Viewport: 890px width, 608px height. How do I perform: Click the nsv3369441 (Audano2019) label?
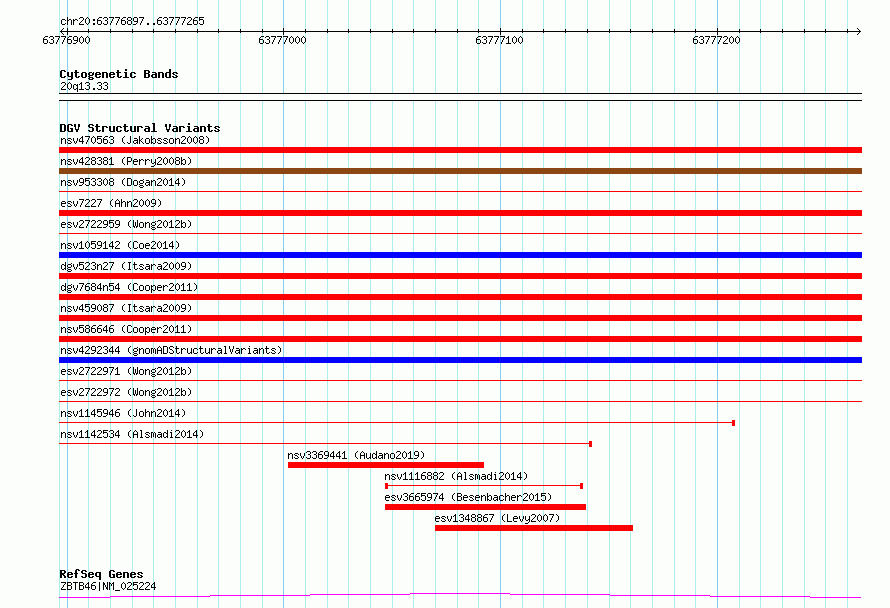click(x=356, y=455)
